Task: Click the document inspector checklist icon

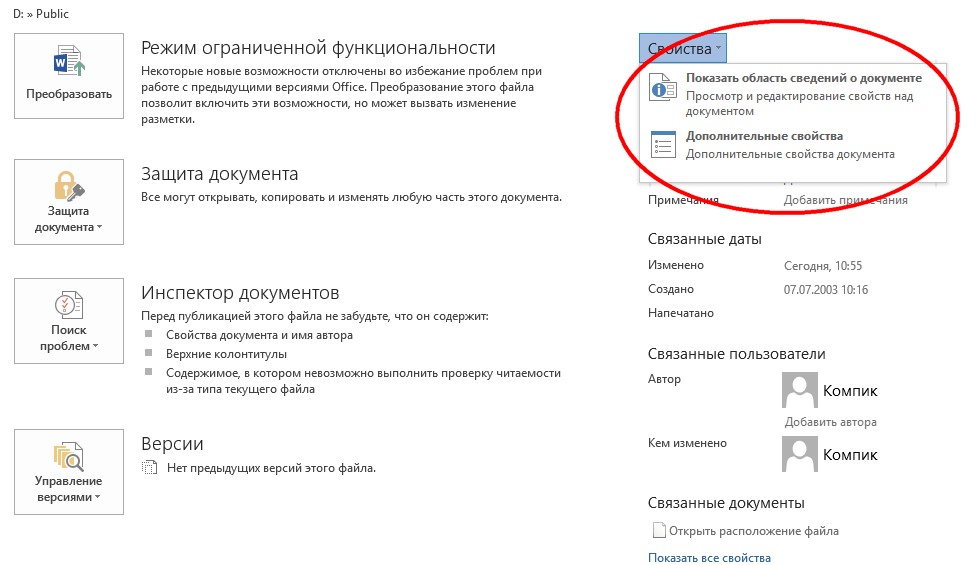Action: pos(69,304)
